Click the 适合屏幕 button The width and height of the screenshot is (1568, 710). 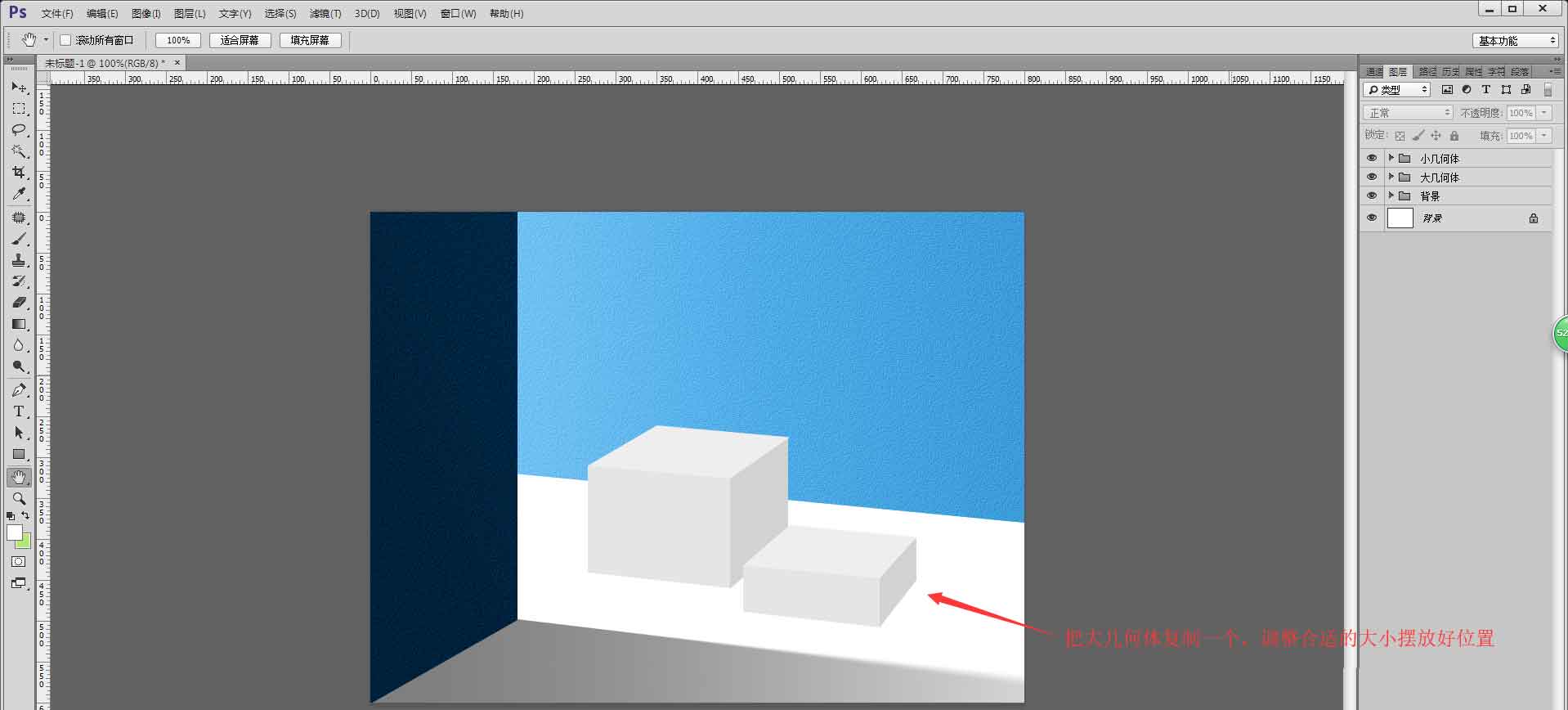[240, 40]
